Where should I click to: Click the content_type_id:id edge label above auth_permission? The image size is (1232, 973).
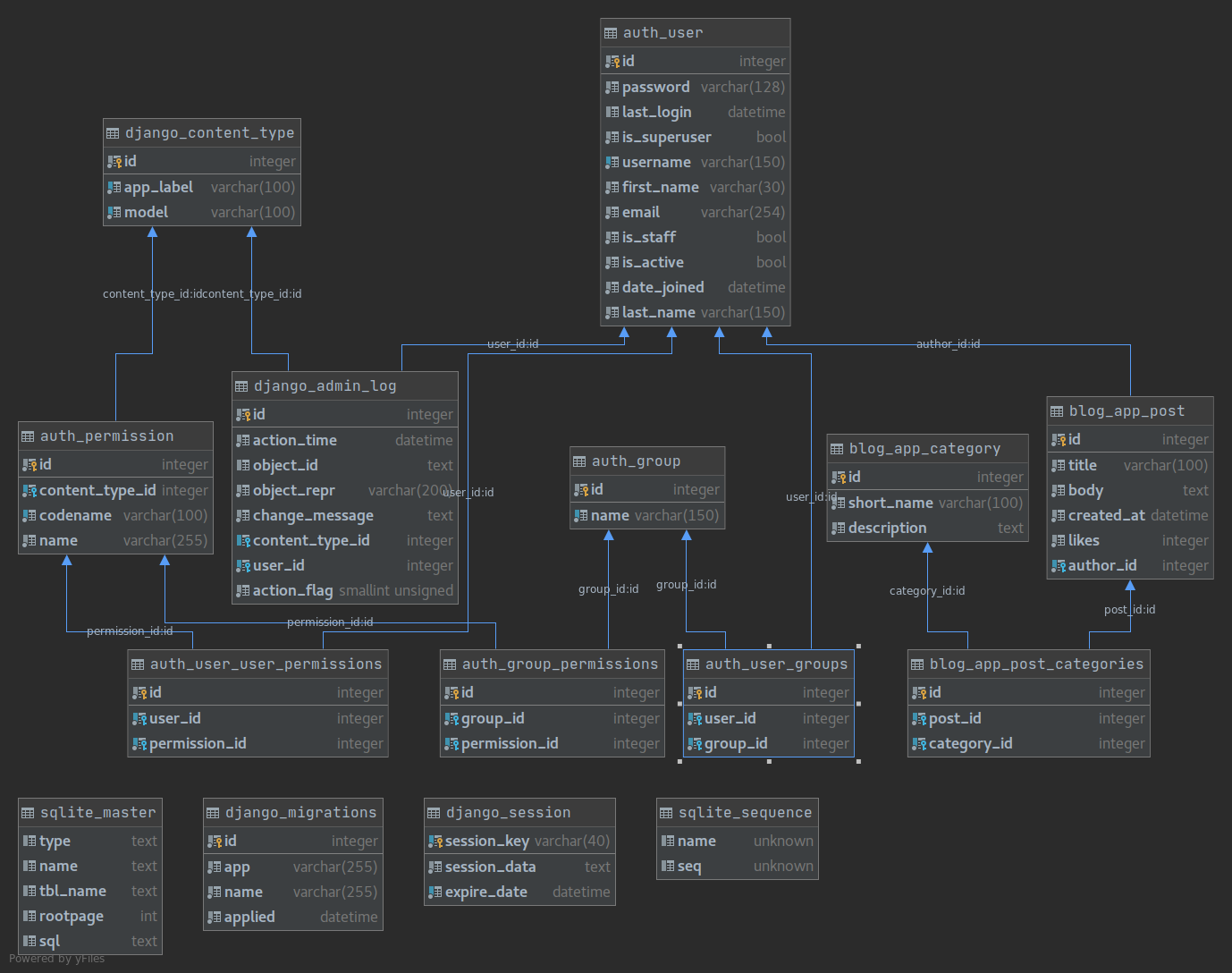point(150,293)
